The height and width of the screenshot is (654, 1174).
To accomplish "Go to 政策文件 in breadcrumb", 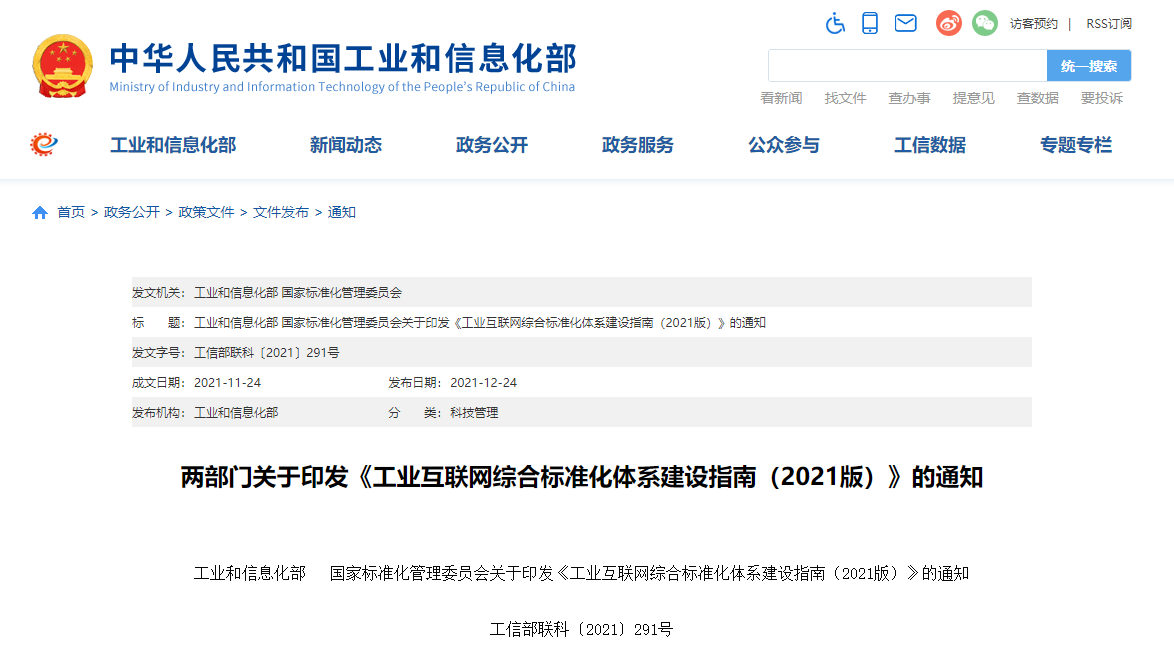I will point(206,213).
